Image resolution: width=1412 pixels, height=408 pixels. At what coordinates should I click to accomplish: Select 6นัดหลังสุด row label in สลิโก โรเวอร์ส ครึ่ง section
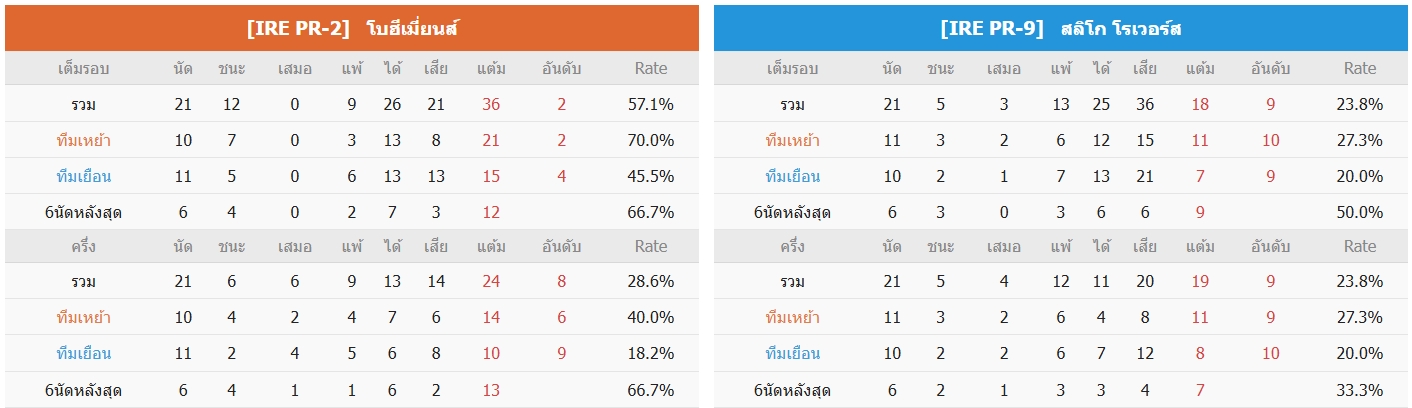792,390
